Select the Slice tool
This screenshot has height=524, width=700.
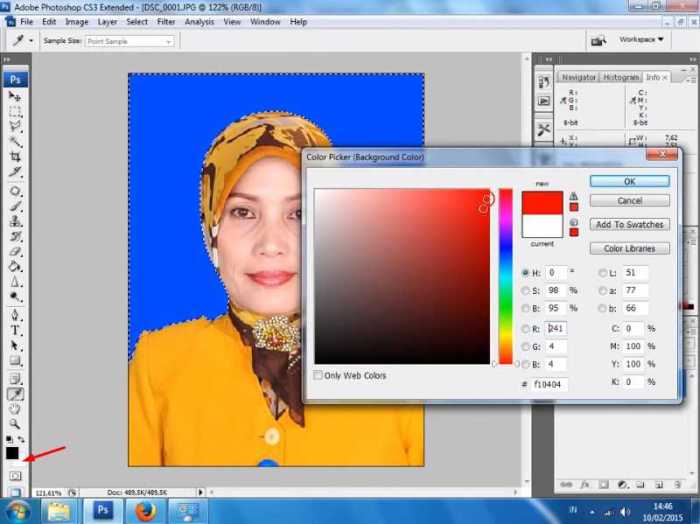point(15,172)
